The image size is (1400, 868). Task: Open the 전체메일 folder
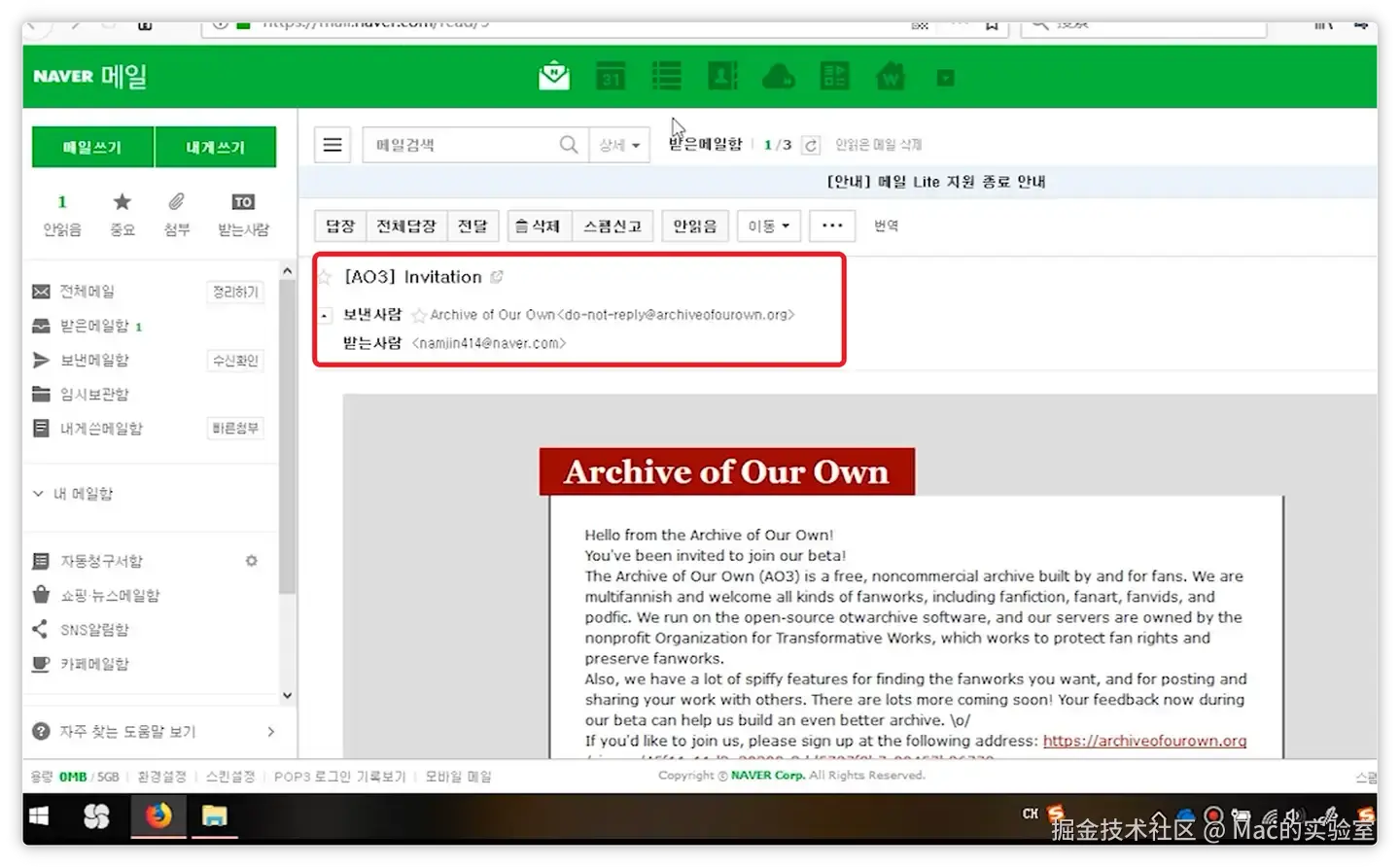(x=87, y=292)
